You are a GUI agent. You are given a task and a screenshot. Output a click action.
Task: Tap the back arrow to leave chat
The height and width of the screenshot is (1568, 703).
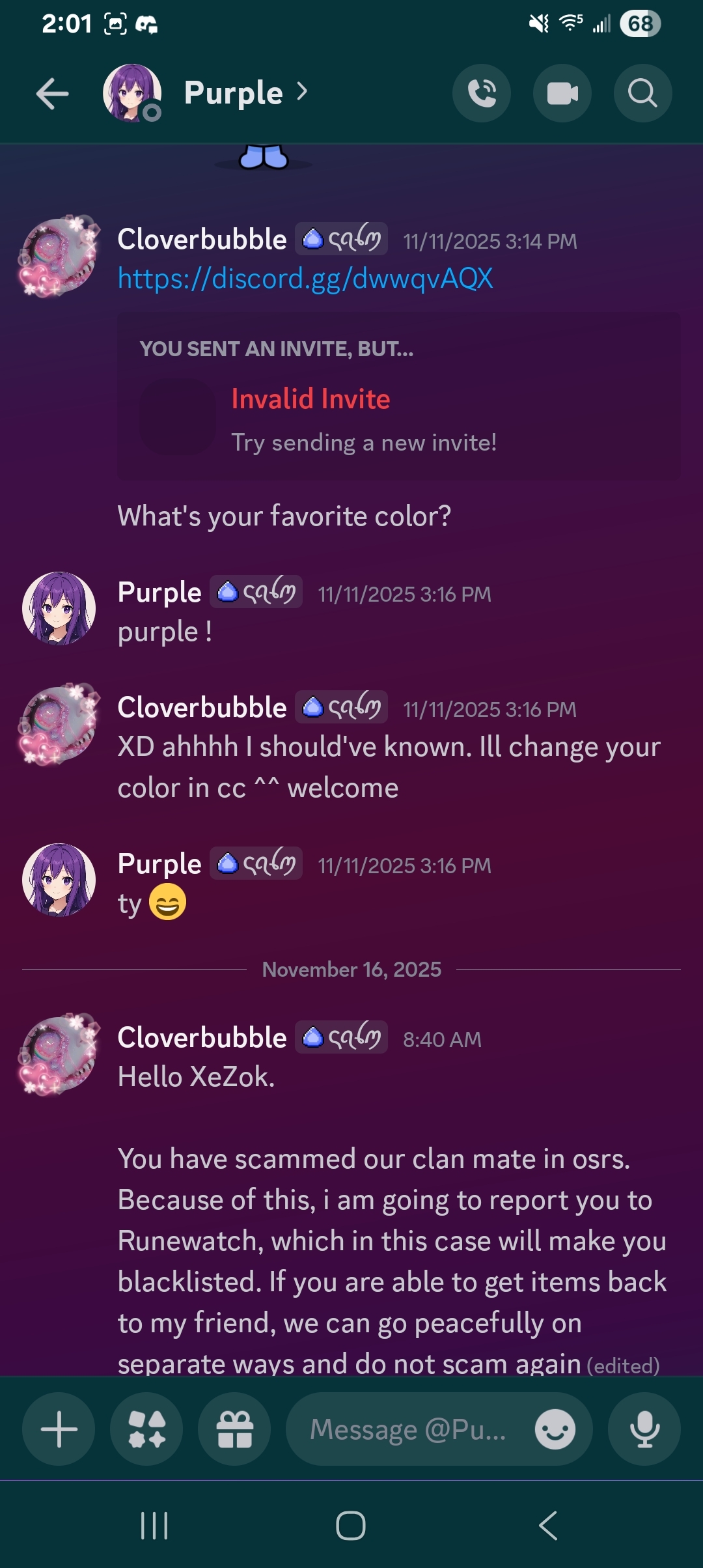point(52,94)
